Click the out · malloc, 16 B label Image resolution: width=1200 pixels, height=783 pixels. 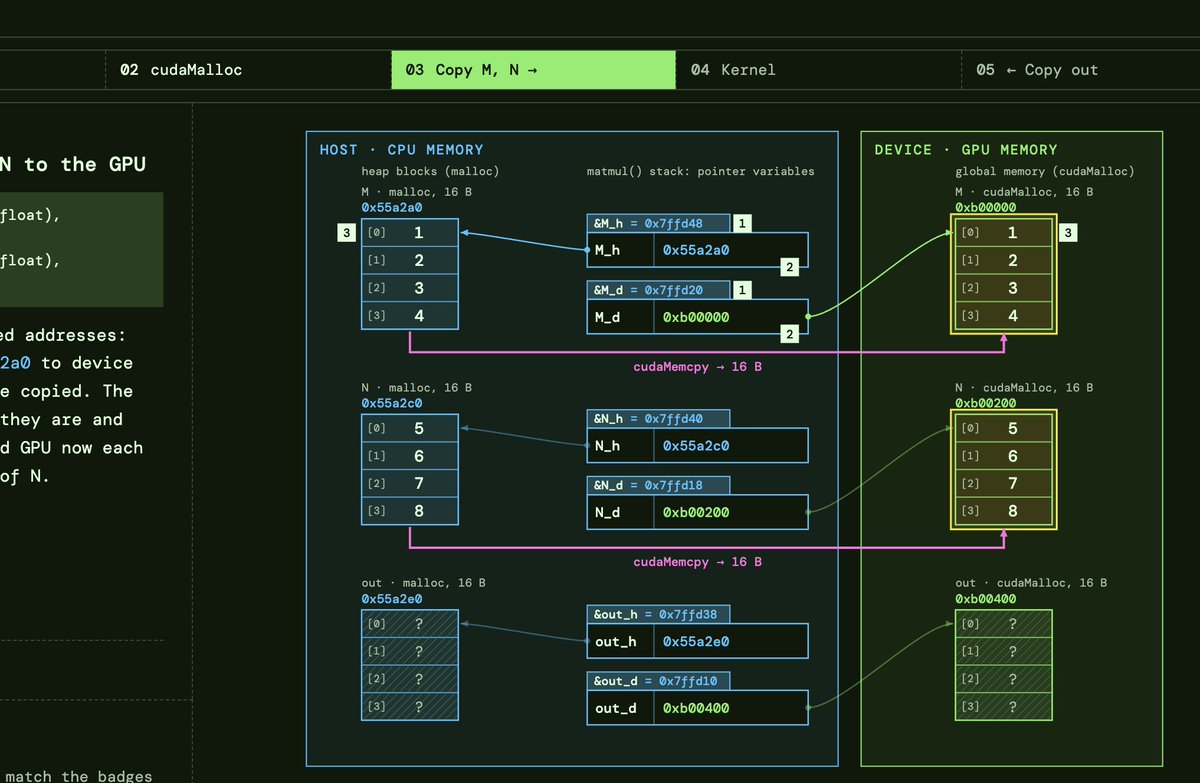(x=424, y=583)
